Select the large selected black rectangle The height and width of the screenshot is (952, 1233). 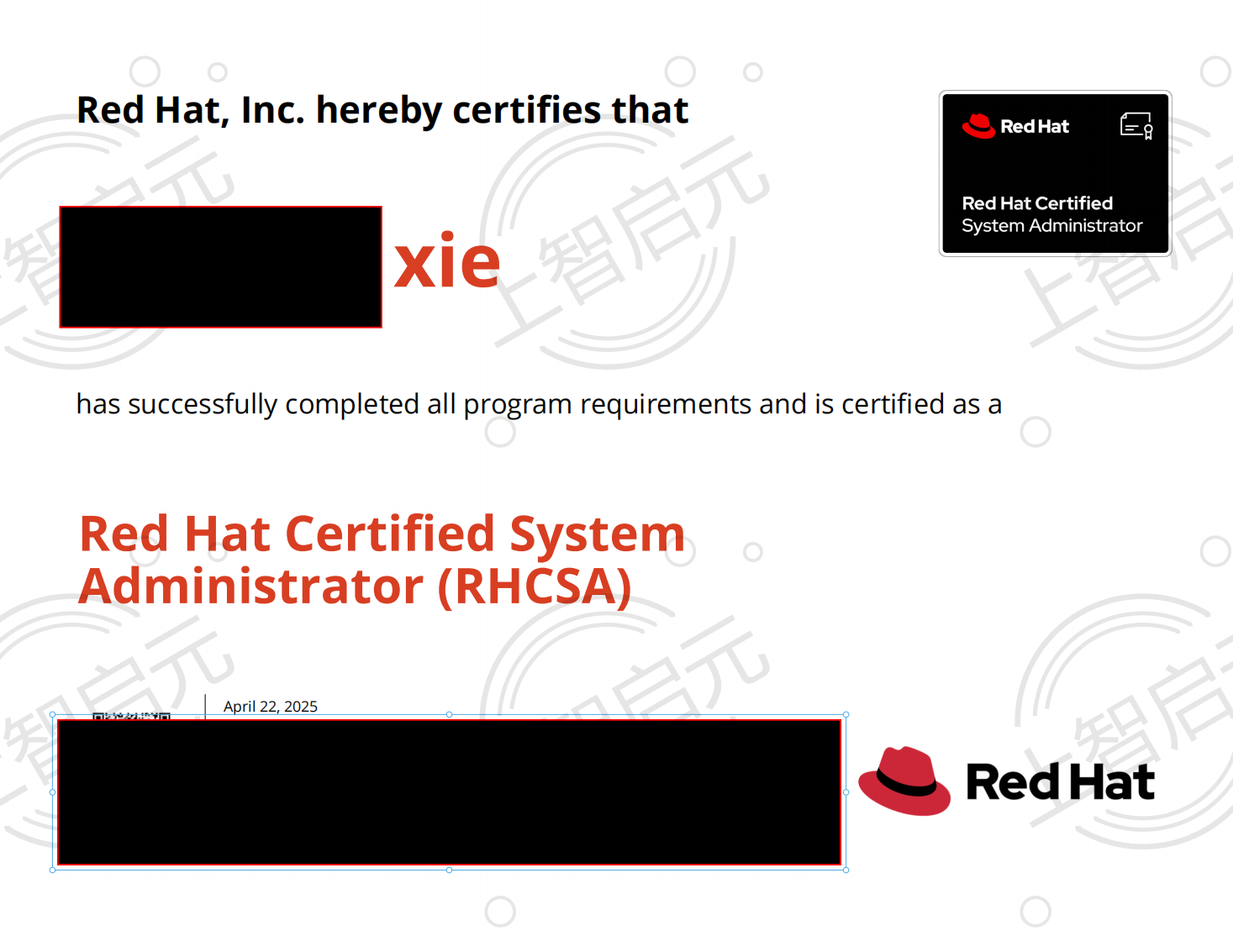pos(449,792)
